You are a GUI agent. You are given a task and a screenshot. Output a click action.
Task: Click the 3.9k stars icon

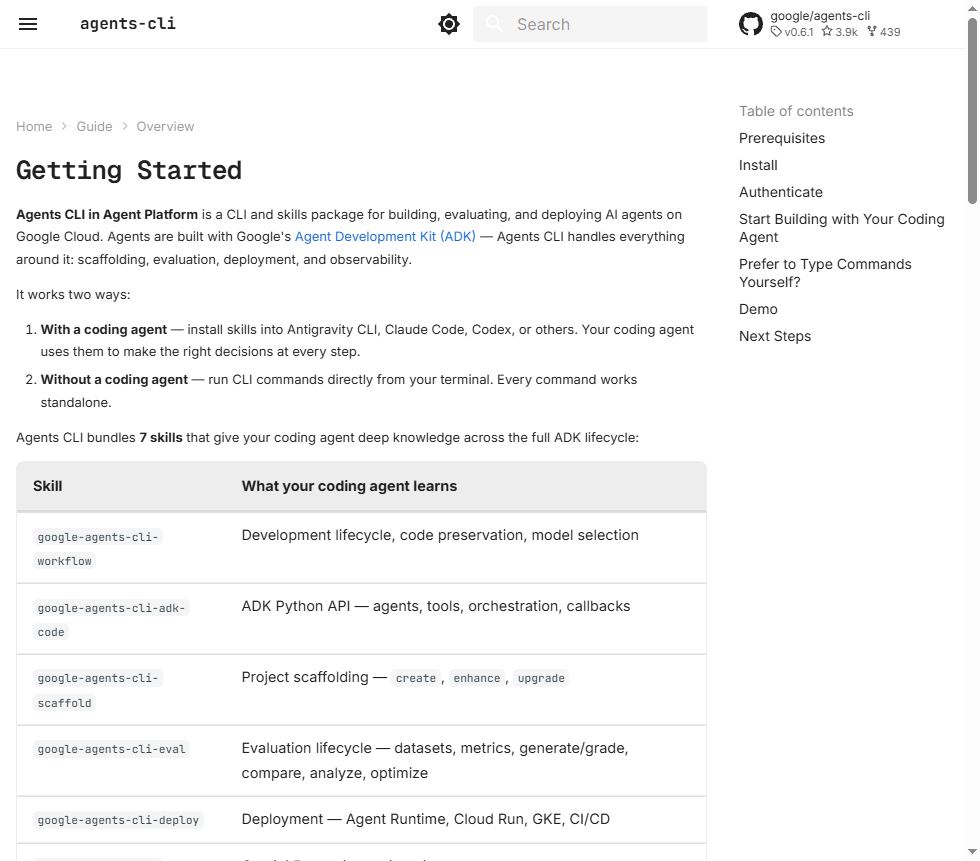827,31
